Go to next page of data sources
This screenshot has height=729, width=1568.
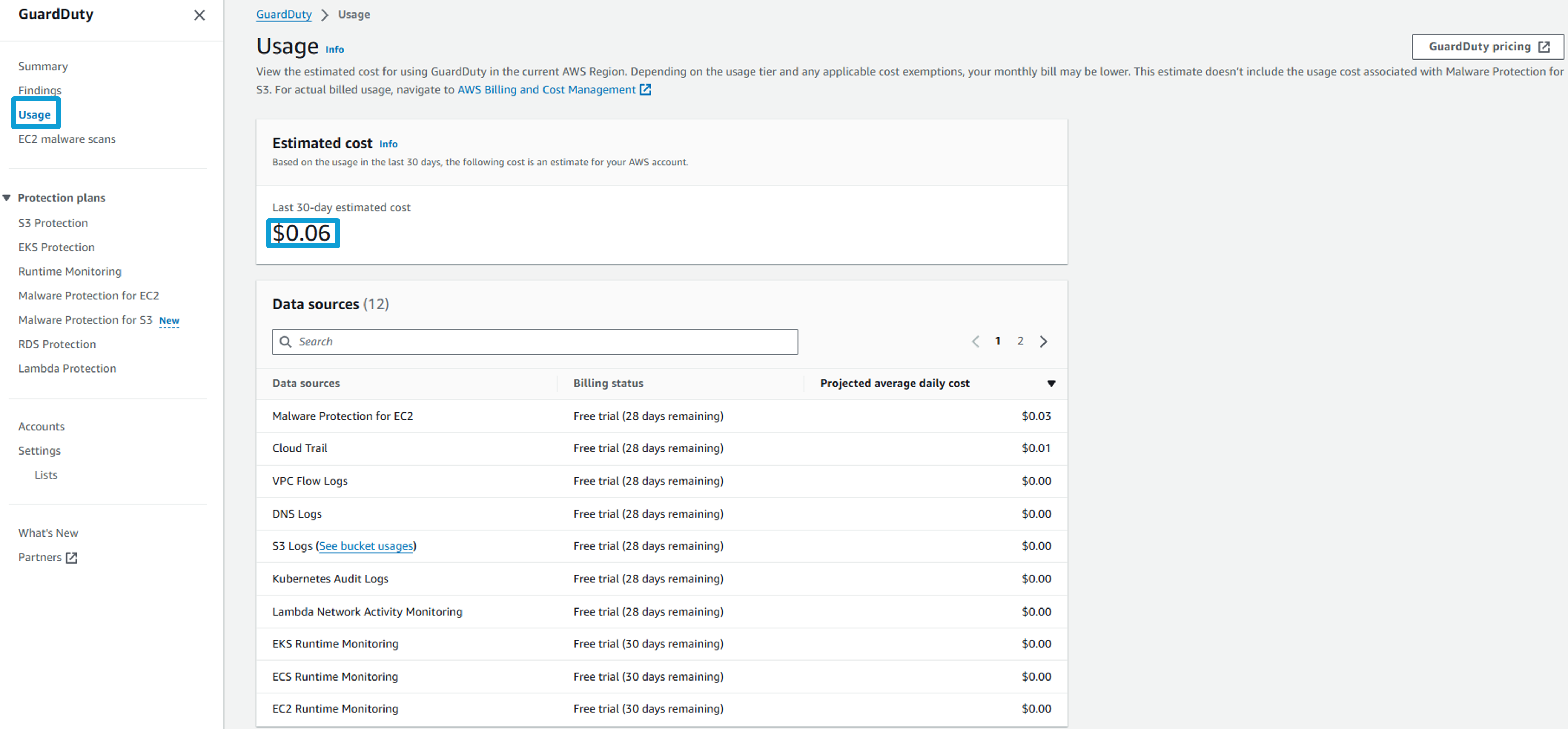click(1043, 342)
